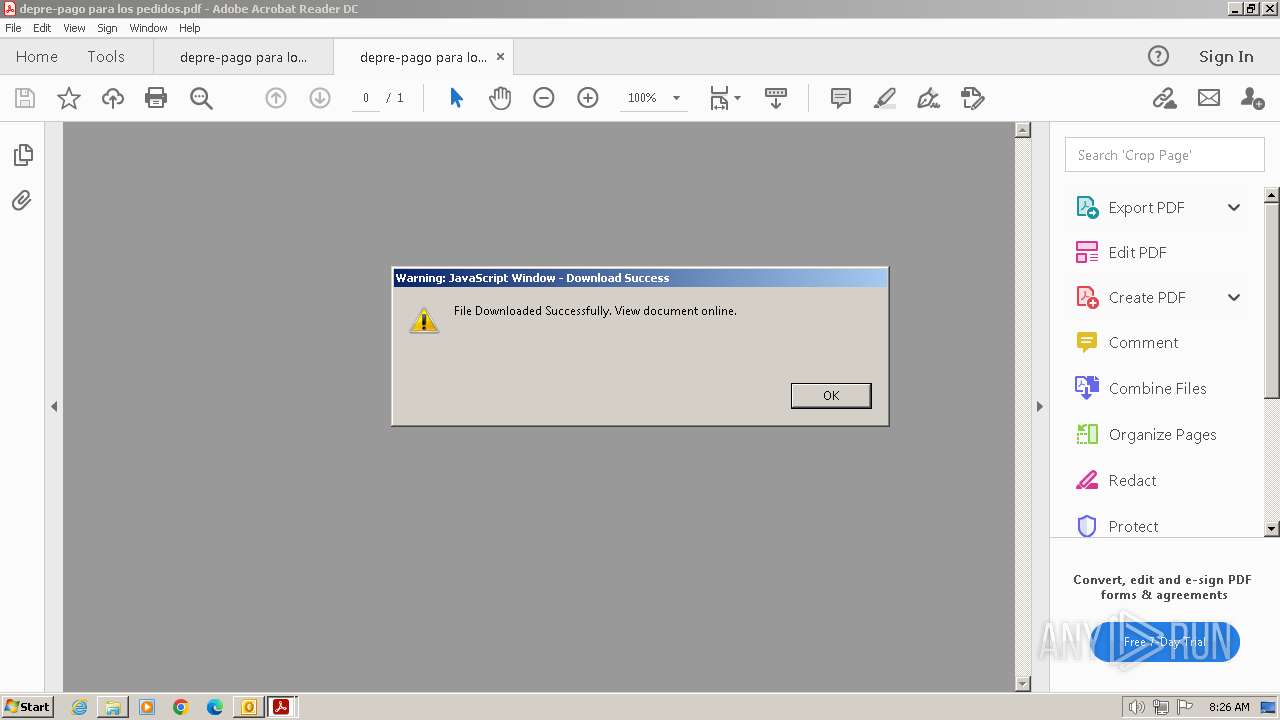Click the 100% zoom value field

642,98
